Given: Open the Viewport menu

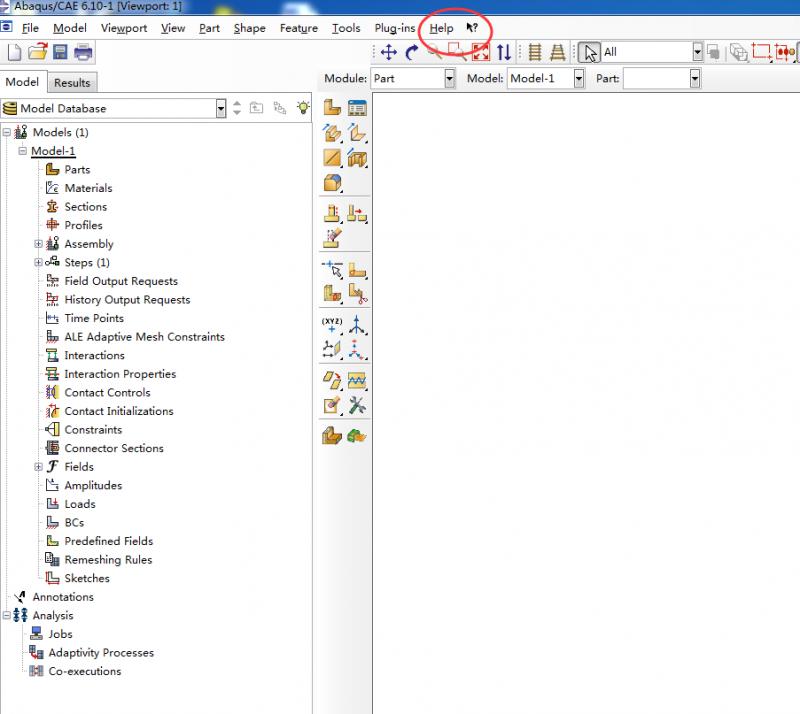Looking at the screenshot, I should pyautogui.click(x=124, y=28).
